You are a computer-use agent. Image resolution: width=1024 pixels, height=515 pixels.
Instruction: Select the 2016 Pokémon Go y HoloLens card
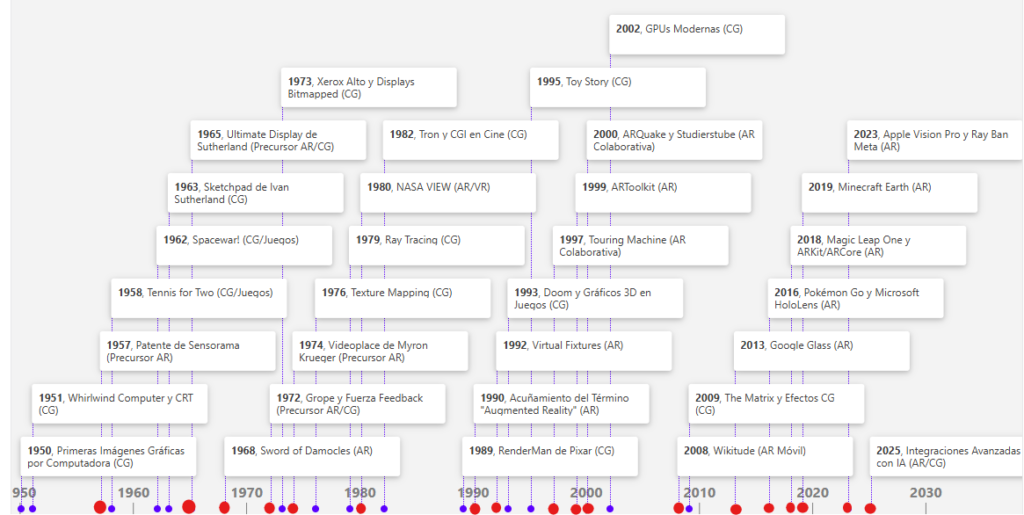point(856,298)
